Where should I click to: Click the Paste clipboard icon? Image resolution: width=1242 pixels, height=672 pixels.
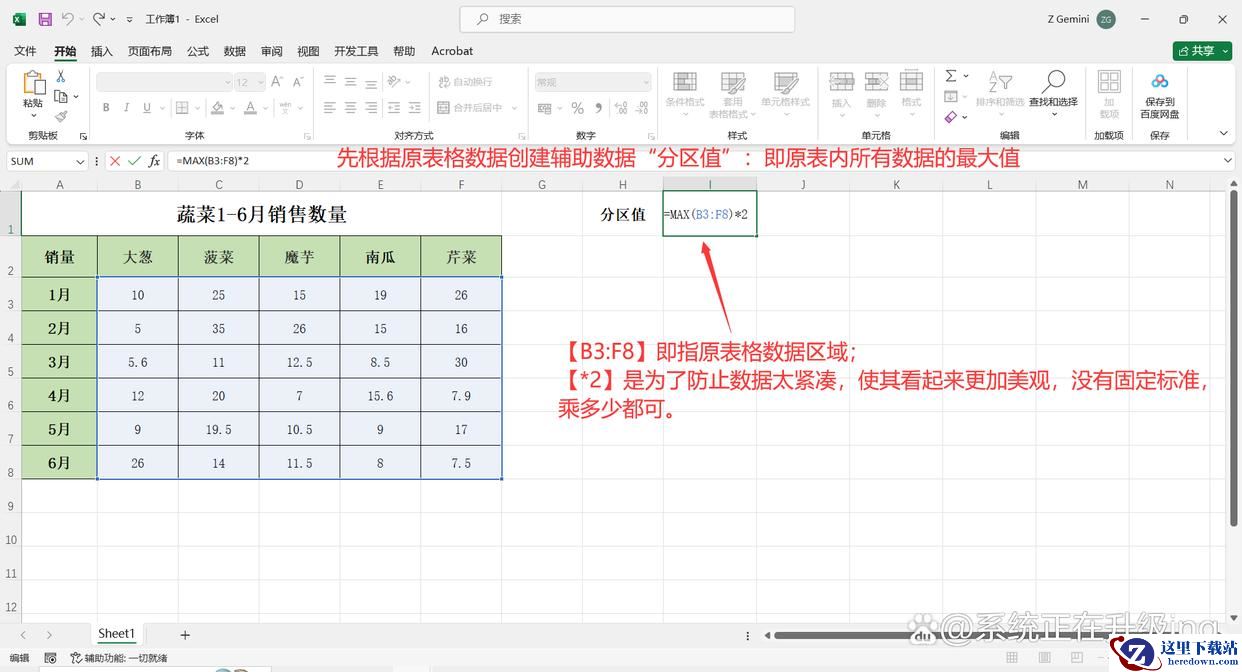33,84
